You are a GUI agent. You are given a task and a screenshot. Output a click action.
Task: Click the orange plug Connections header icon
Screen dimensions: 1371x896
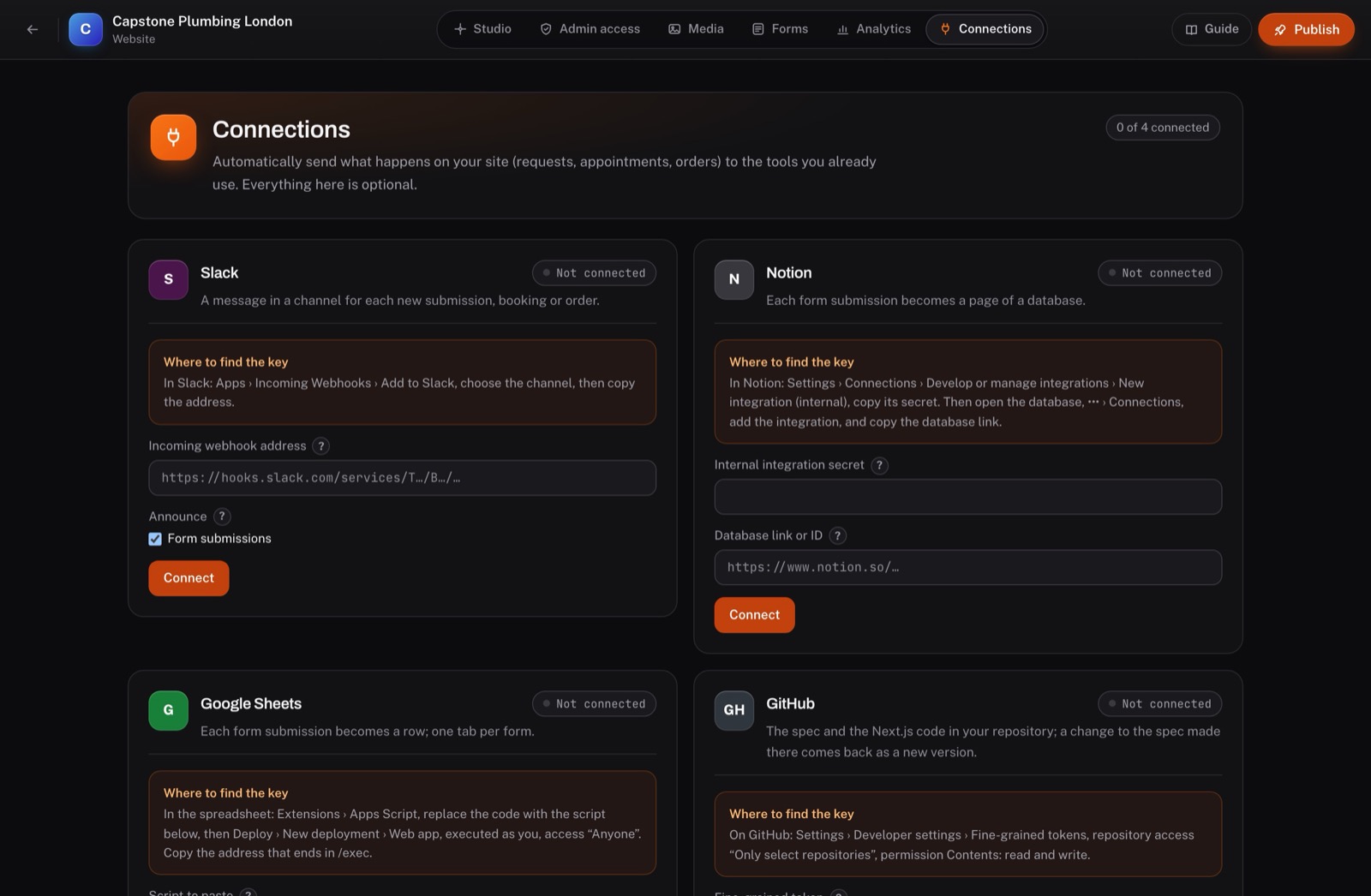173,137
